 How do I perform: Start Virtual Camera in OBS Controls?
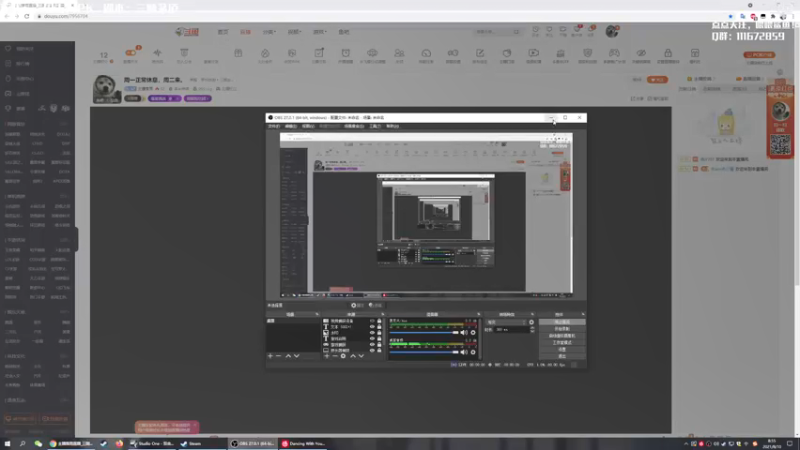click(x=562, y=336)
